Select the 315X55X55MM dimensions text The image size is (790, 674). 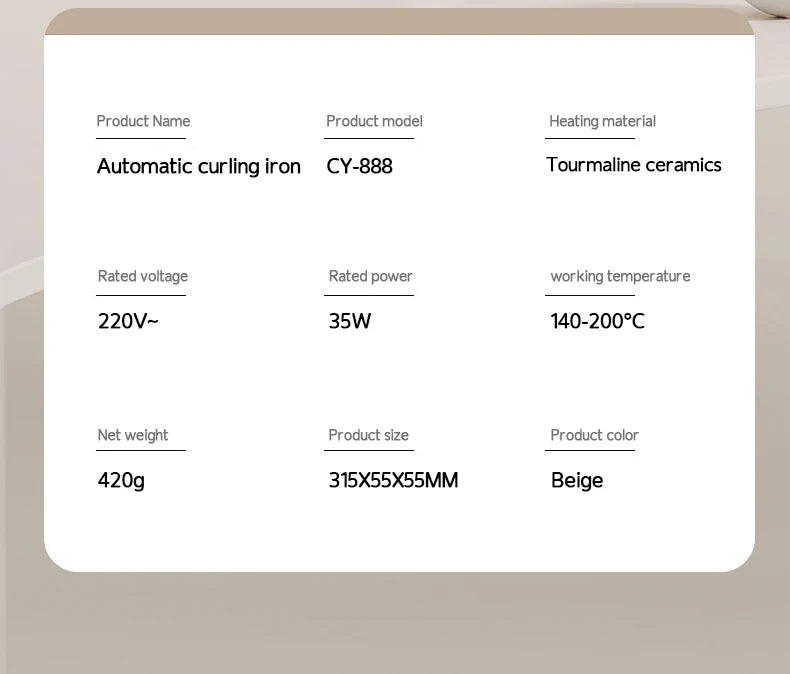point(393,480)
